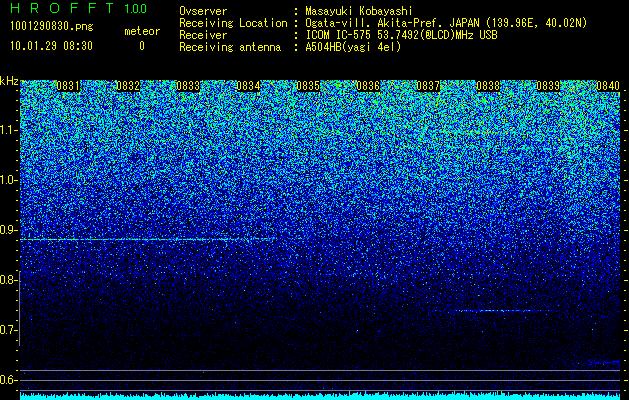Click the 0.6 frequency axis label
The width and height of the screenshot is (629, 400).
coord(9,380)
